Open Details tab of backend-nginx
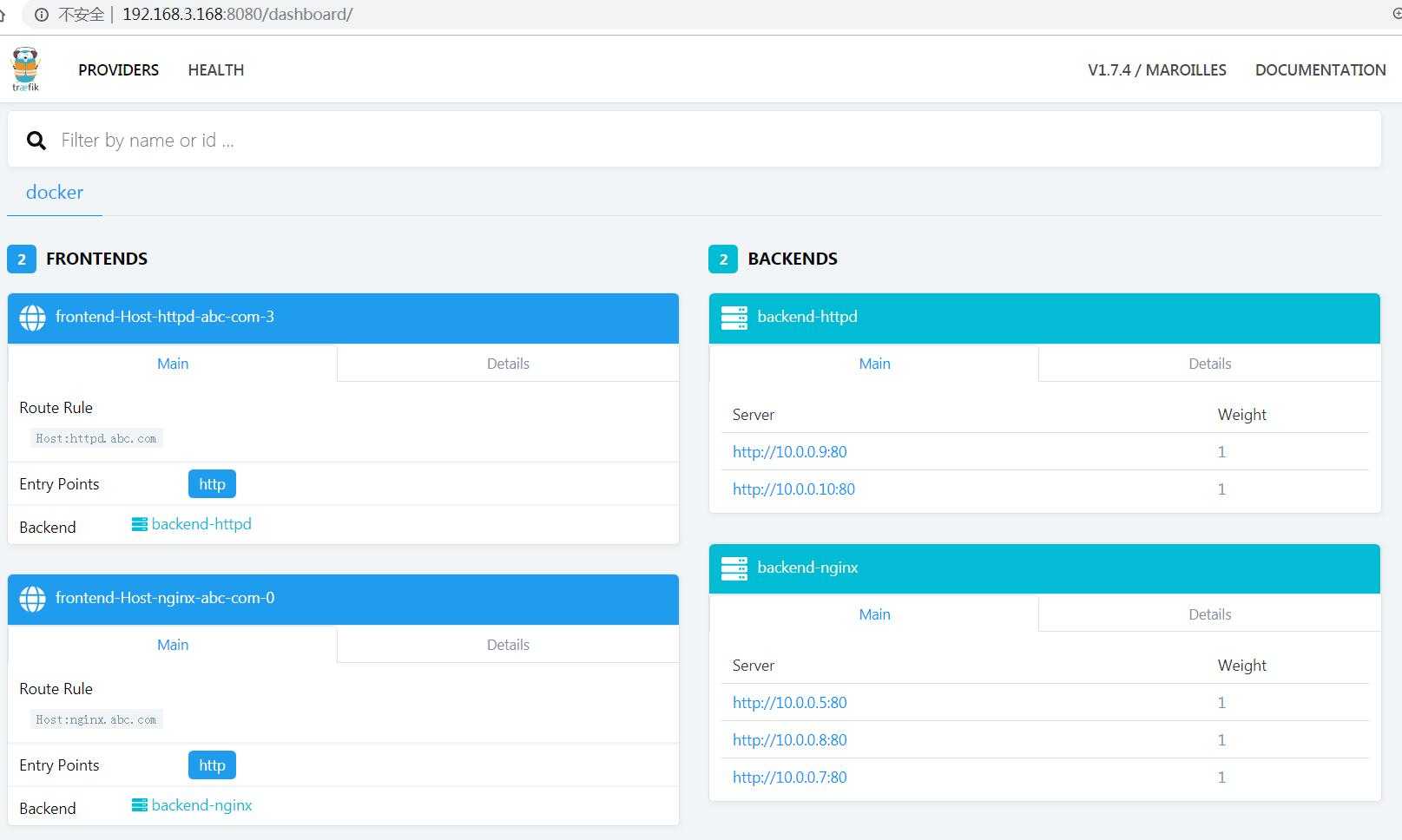The height and width of the screenshot is (840, 1402). pos(1209,614)
